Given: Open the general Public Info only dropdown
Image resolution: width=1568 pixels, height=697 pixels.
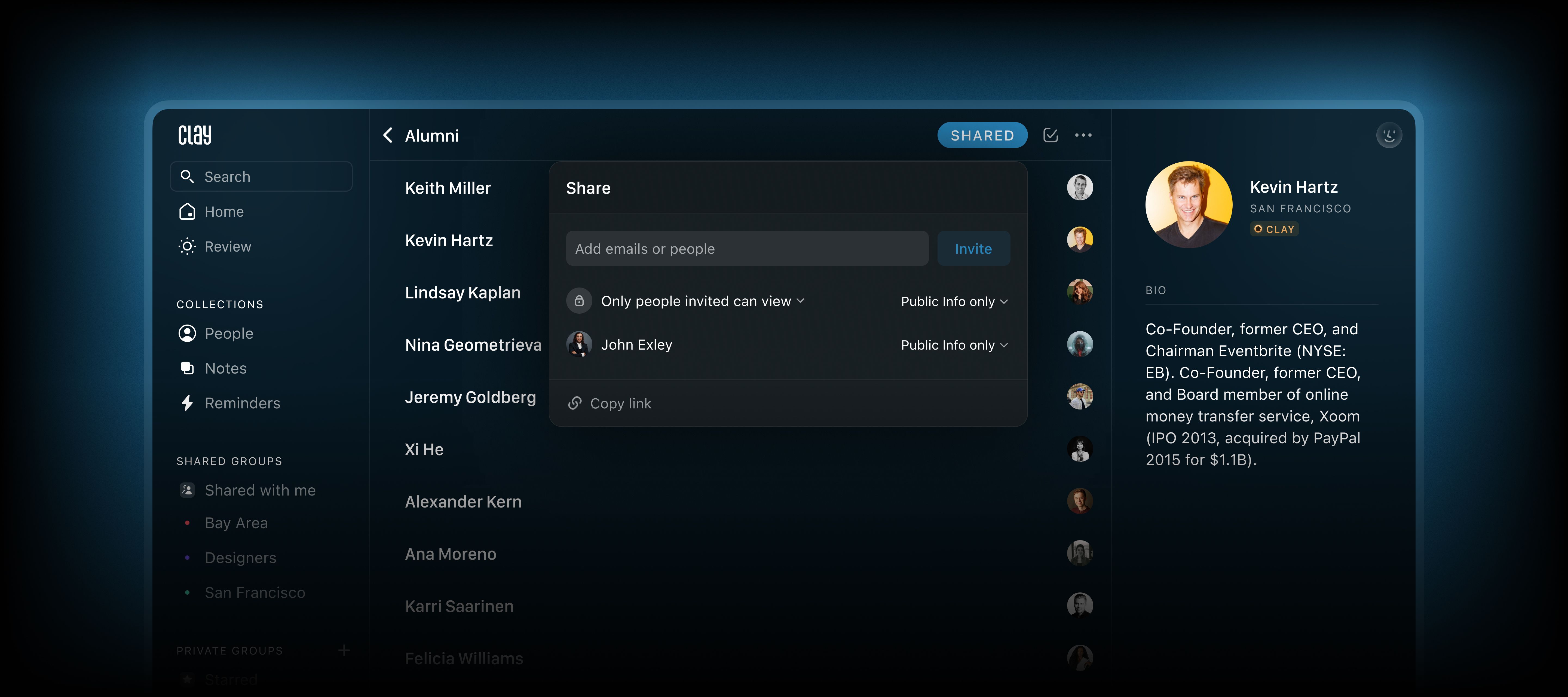Looking at the screenshot, I should click(x=954, y=301).
